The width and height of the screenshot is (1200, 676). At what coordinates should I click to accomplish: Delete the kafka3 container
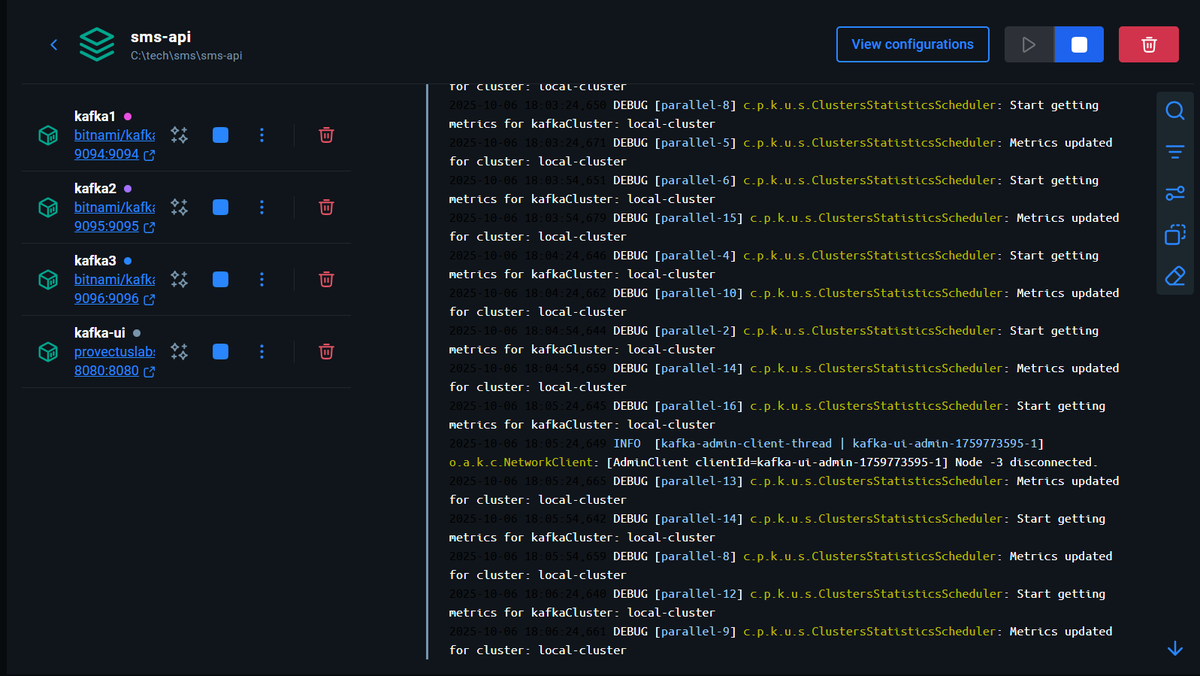(x=326, y=280)
